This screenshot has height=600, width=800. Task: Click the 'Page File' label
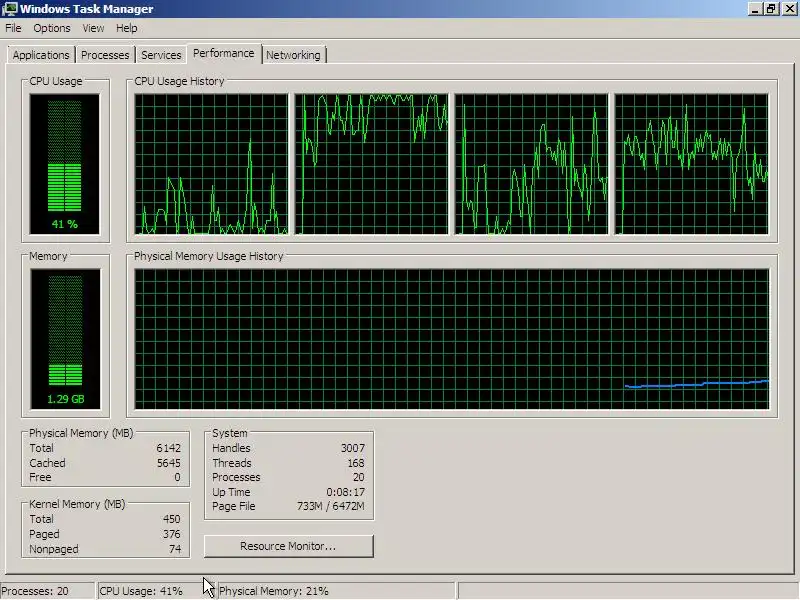point(234,507)
